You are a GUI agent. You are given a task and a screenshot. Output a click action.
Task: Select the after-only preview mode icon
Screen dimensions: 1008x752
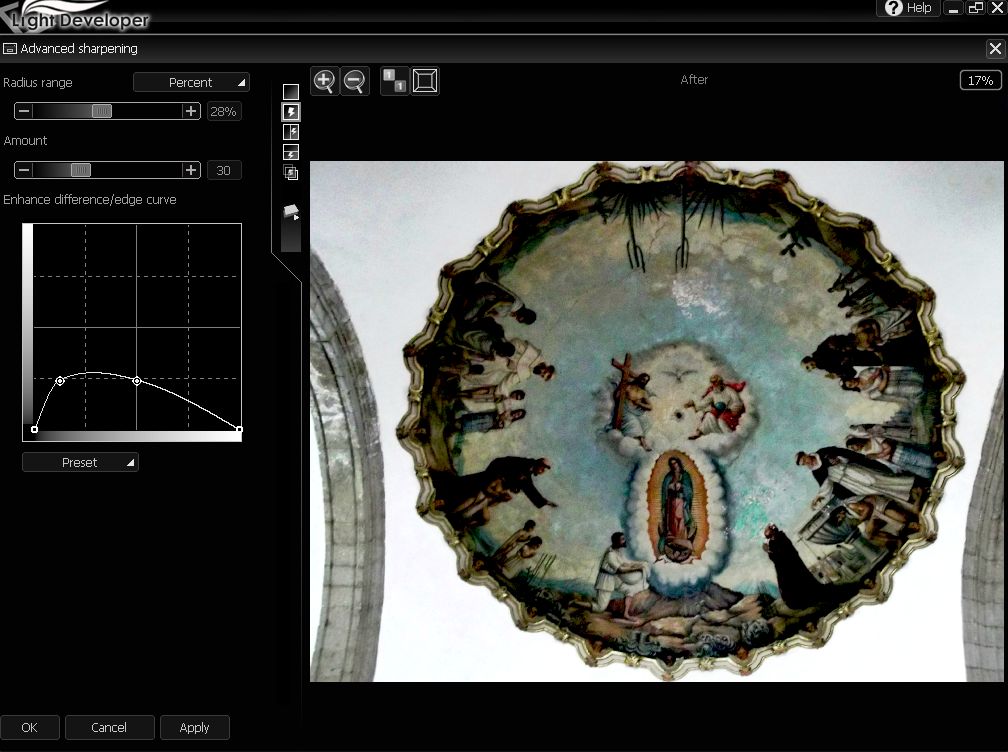tap(291, 112)
